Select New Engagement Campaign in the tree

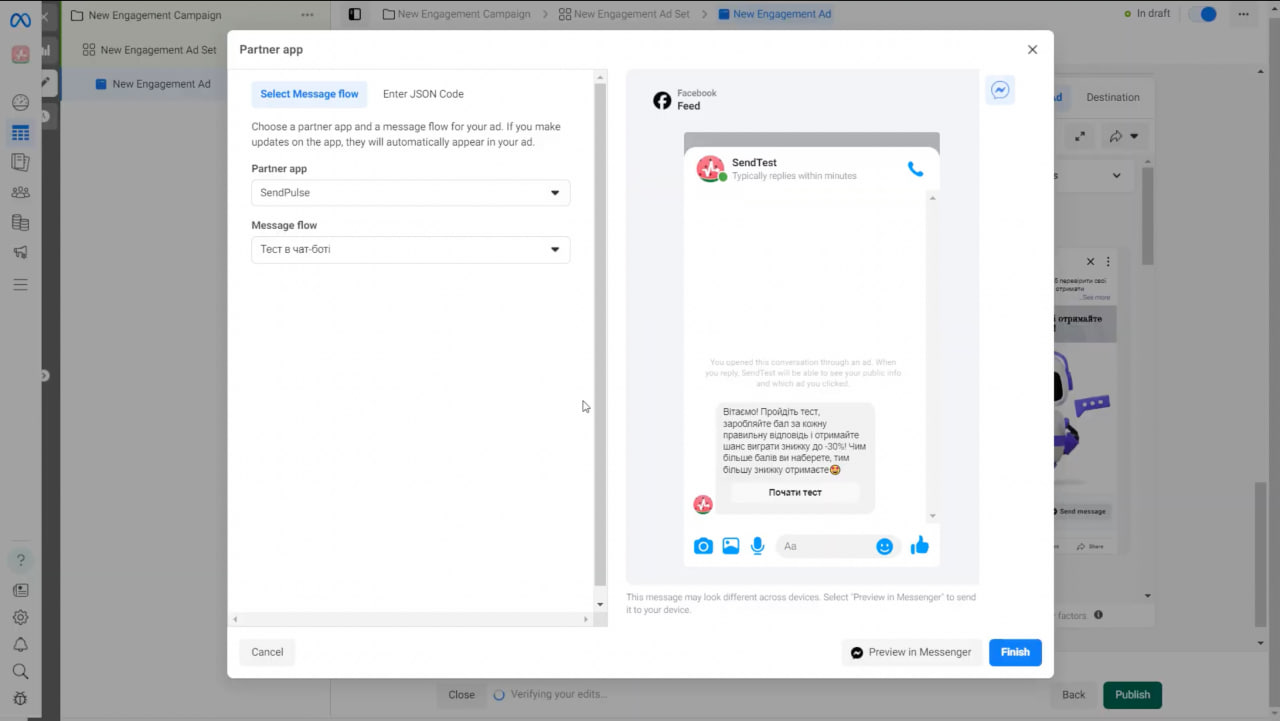click(x=155, y=15)
